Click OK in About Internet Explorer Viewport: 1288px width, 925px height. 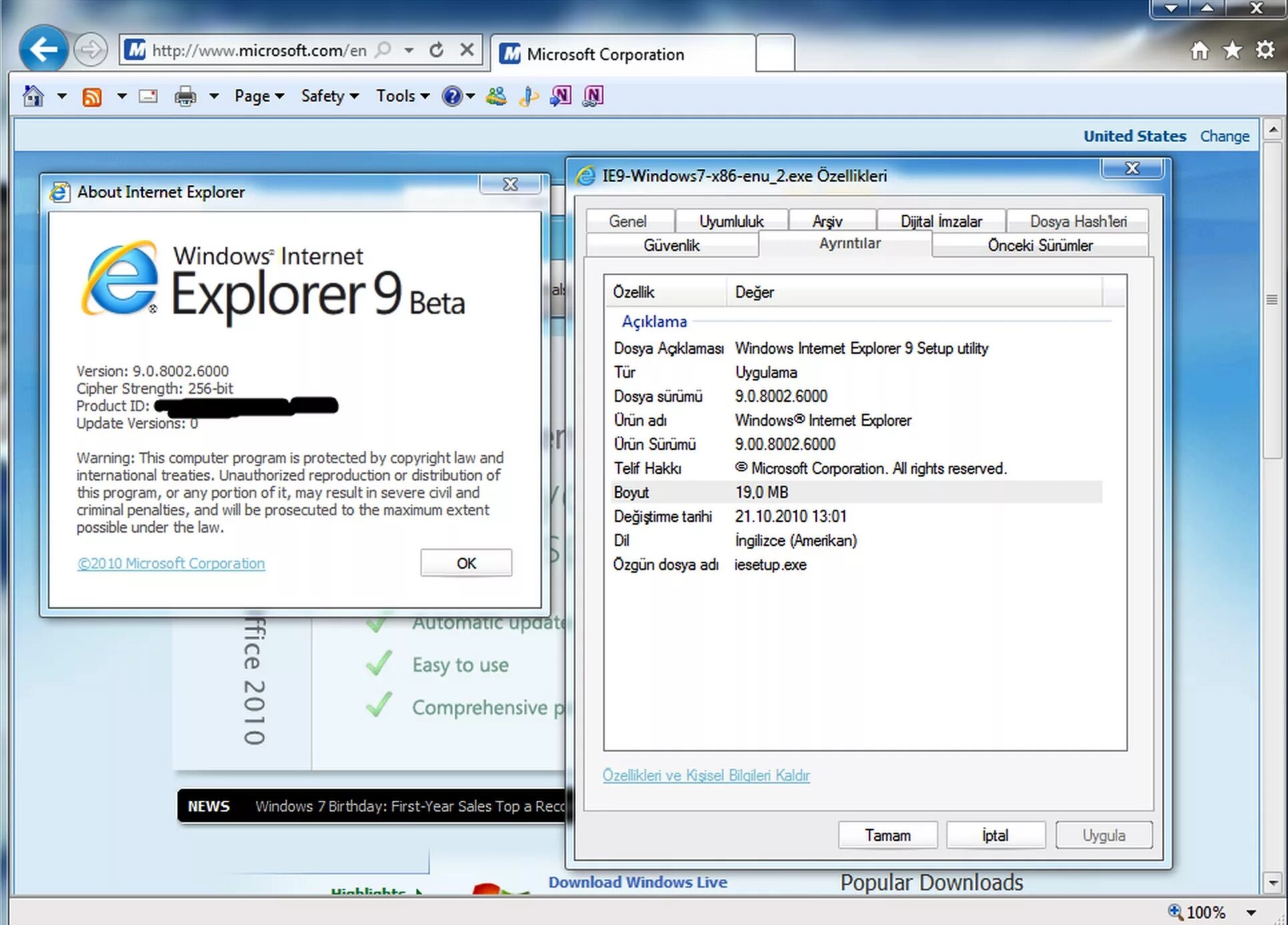[466, 563]
